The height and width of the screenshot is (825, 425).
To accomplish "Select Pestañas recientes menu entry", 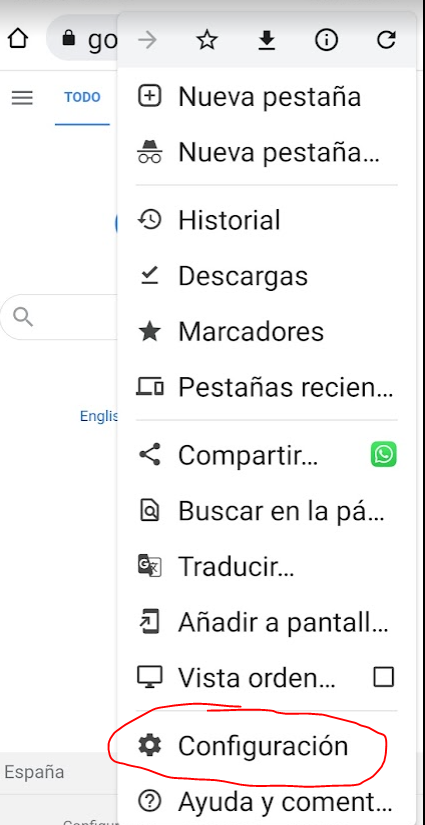I will tap(267, 388).
